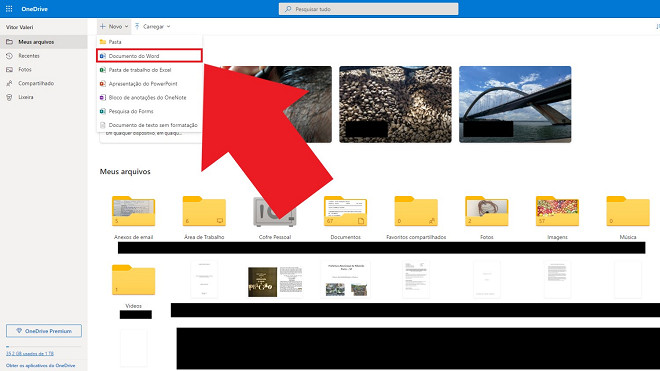Open the Novo dropdown button
Image resolution: width=660 pixels, height=371 pixels.
point(114,27)
